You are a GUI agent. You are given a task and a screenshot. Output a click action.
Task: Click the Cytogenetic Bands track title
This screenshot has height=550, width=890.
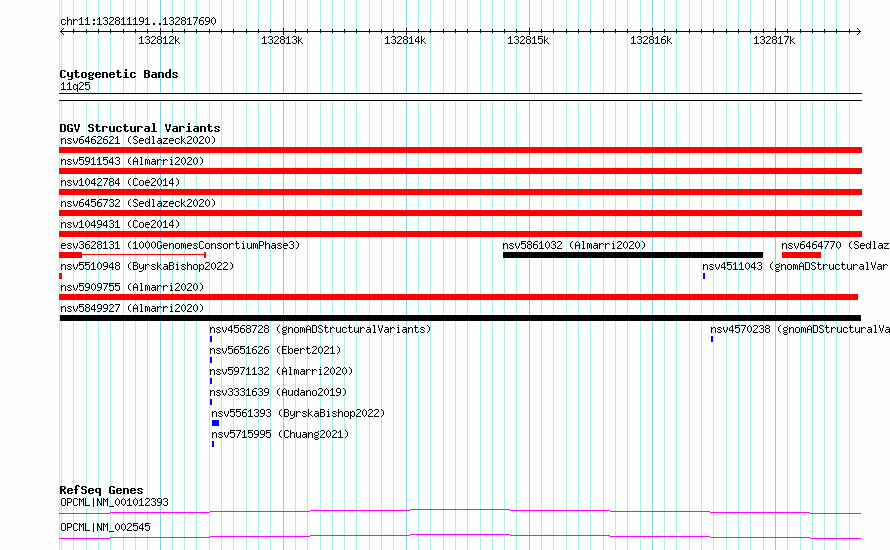tap(119, 74)
